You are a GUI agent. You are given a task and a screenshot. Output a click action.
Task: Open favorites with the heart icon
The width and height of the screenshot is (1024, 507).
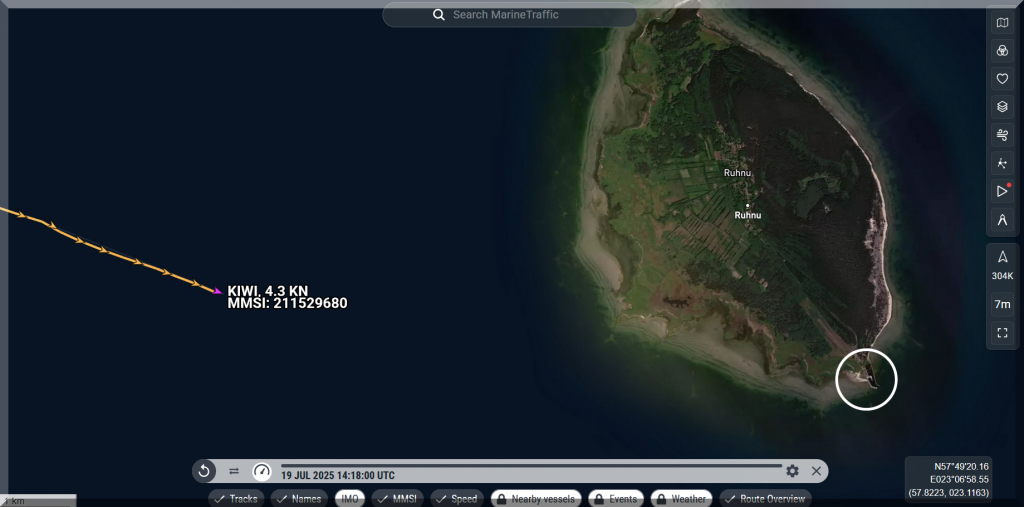pyautogui.click(x=1002, y=78)
